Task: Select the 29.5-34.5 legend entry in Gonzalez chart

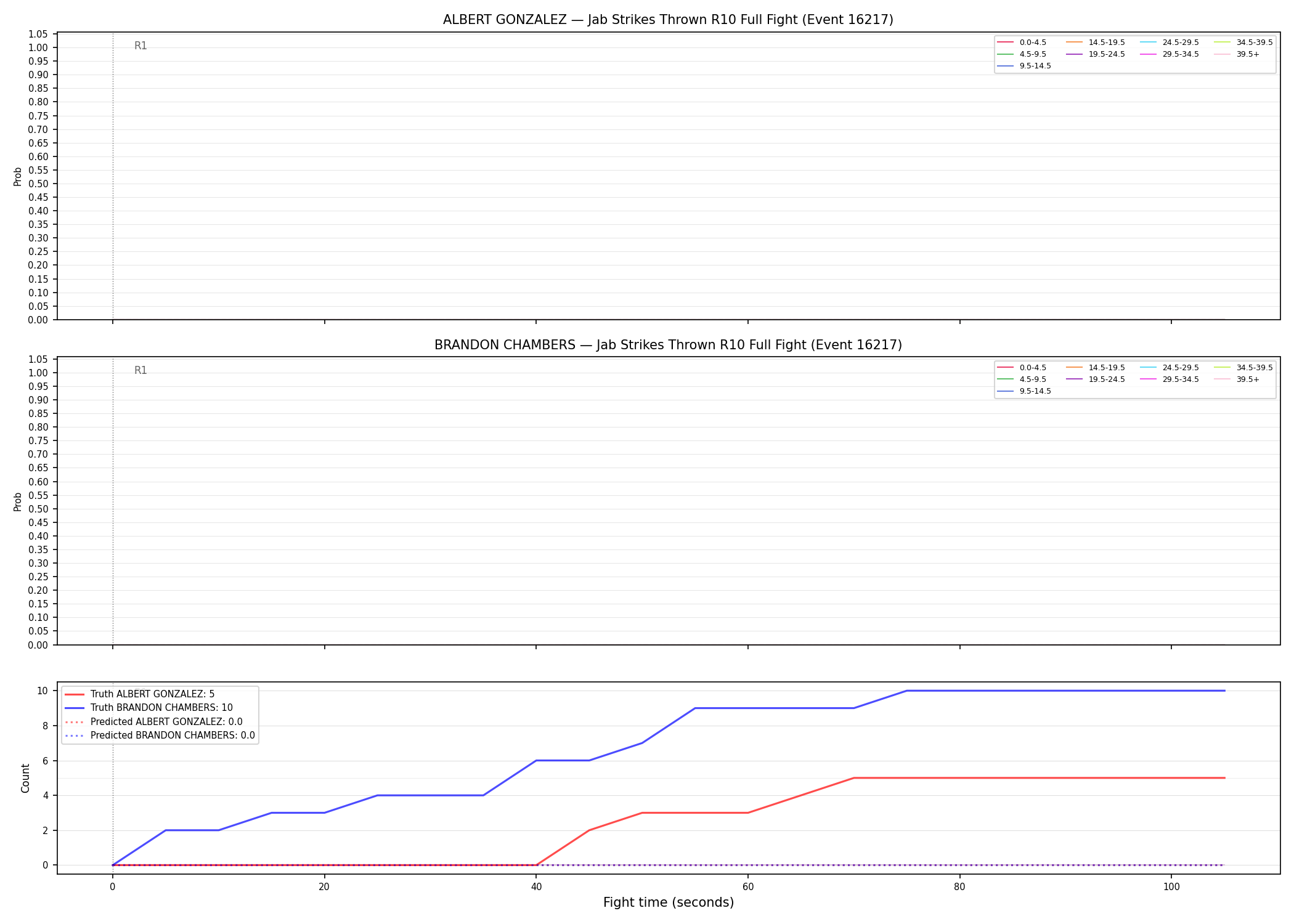Action: click(1169, 54)
